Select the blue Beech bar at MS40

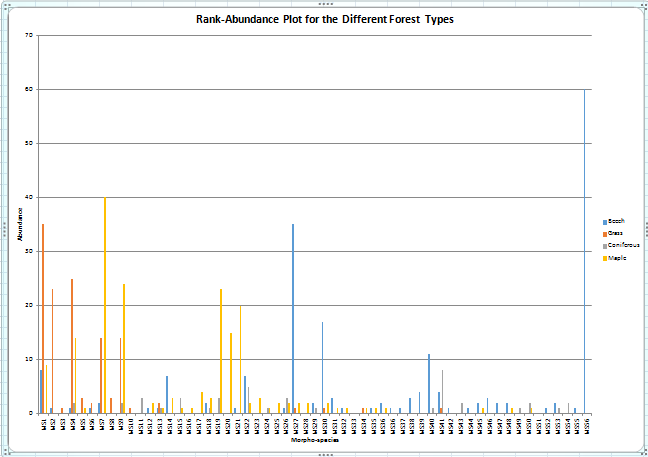click(429, 383)
